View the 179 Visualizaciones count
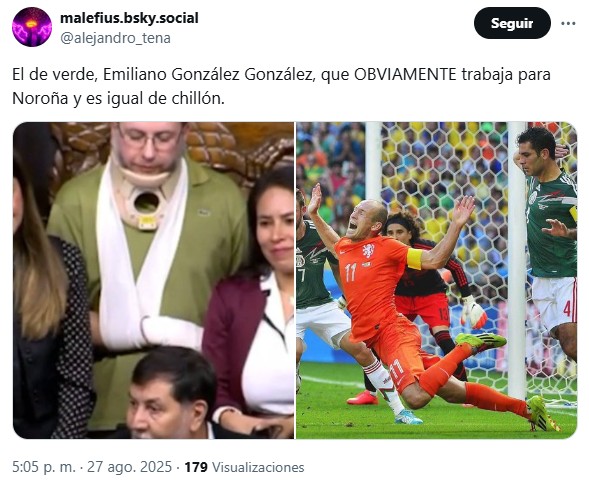Image resolution: width=589 pixels, height=493 pixels. coord(244,467)
